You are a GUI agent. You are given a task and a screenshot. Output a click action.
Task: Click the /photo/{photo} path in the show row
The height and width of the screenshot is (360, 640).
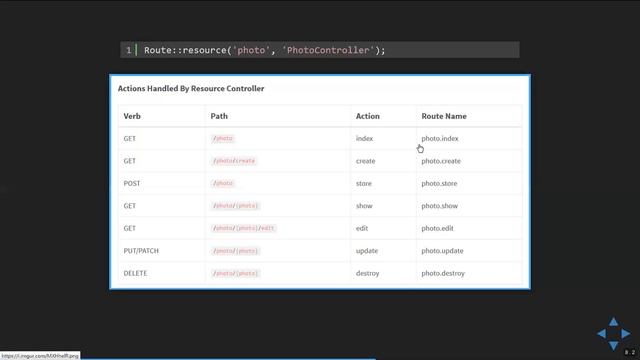[x=236, y=206]
